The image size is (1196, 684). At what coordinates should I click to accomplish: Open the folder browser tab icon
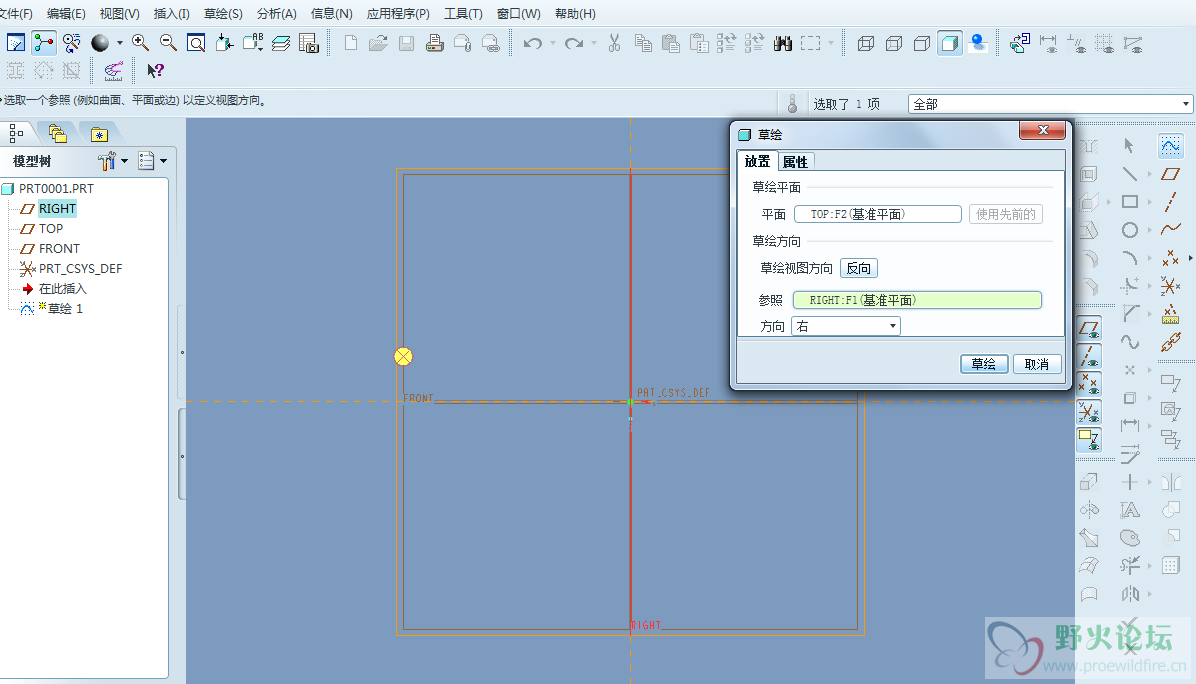(x=57, y=134)
